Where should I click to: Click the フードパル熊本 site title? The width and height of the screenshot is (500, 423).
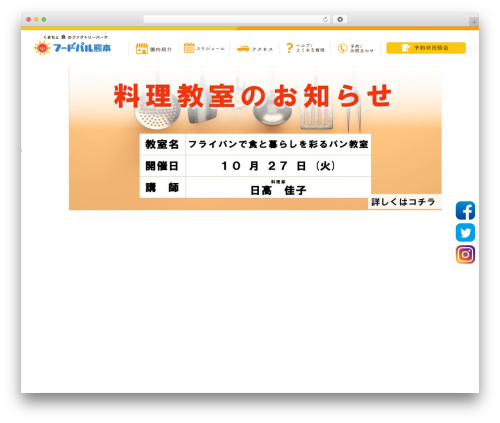(x=82, y=48)
